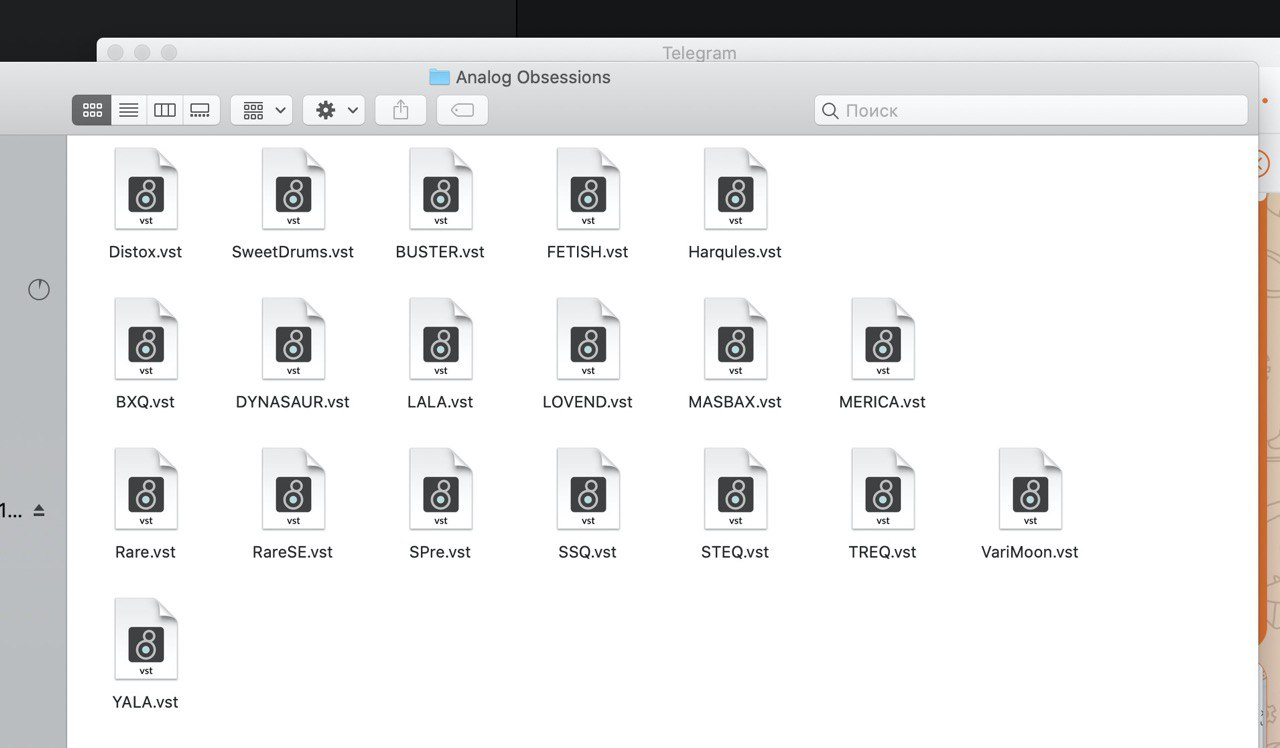The height and width of the screenshot is (748, 1280).
Task: Select the BUSTER.vst file icon
Action: (441, 189)
